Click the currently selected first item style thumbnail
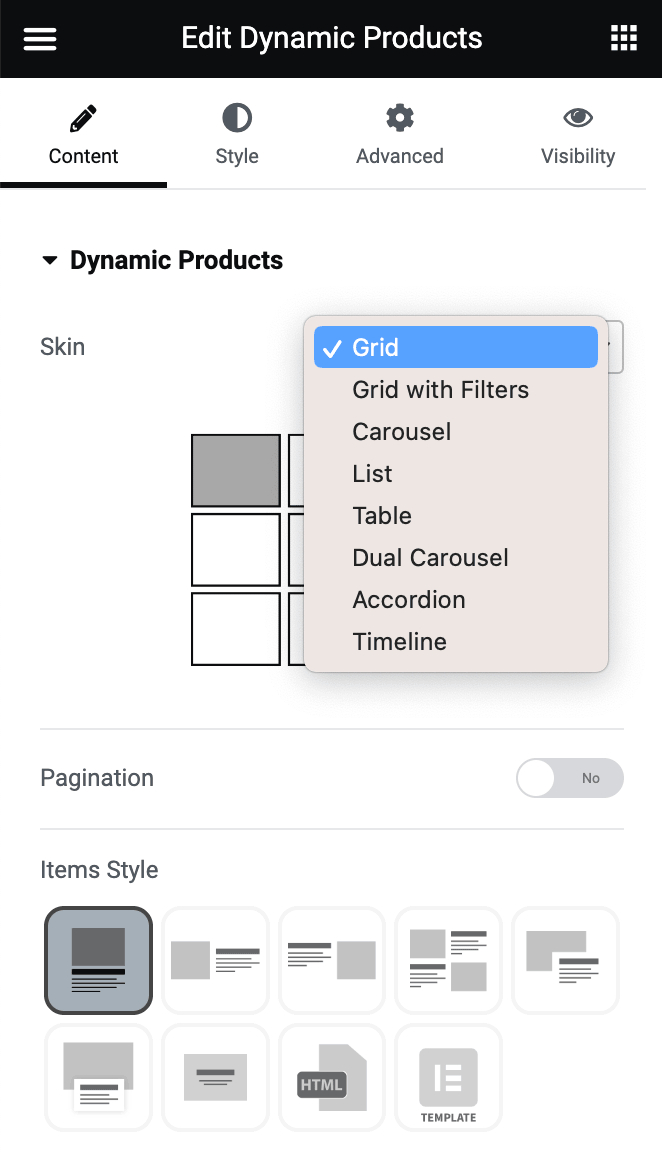Image resolution: width=662 pixels, height=1154 pixels. [98, 960]
